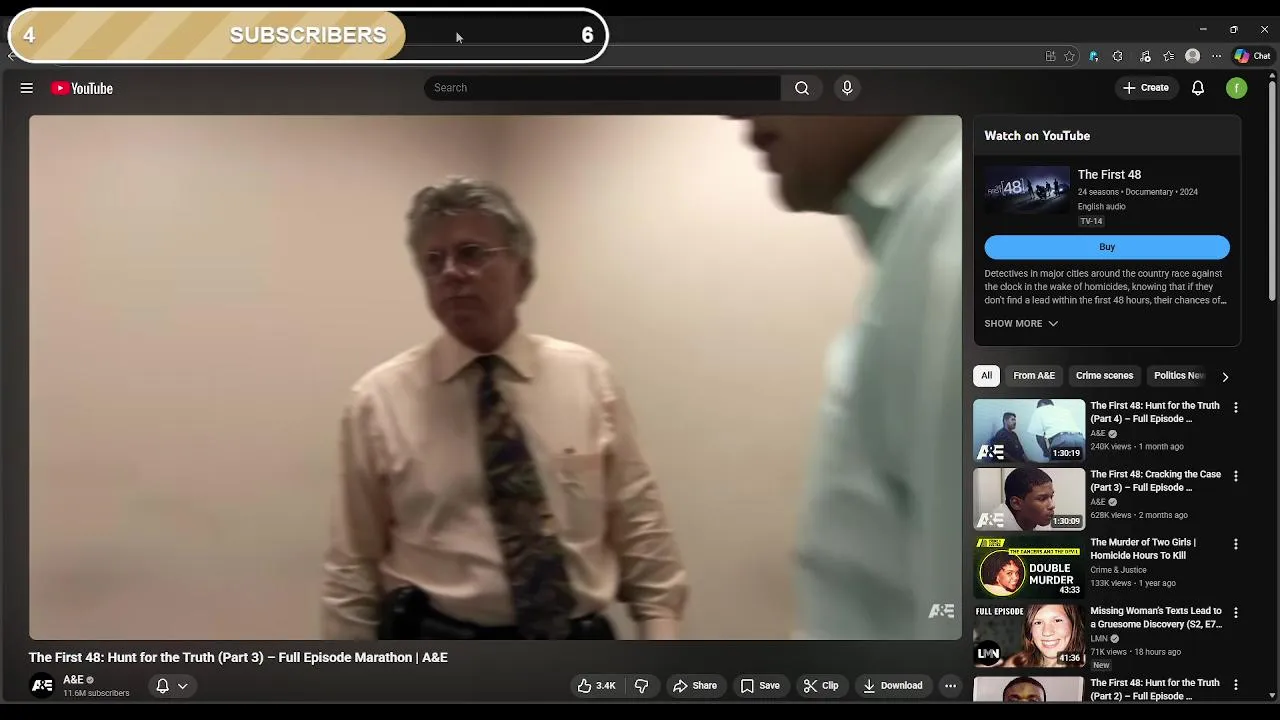Open browser profile icon
The height and width of the screenshot is (720, 1280).
click(x=1192, y=56)
